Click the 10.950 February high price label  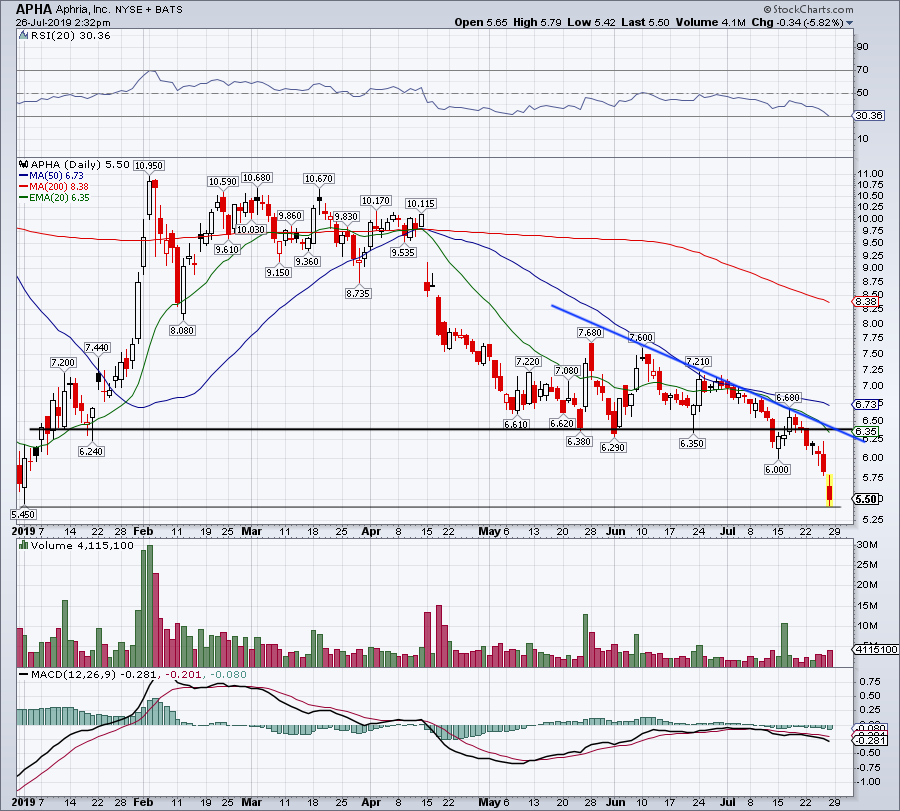click(149, 165)
